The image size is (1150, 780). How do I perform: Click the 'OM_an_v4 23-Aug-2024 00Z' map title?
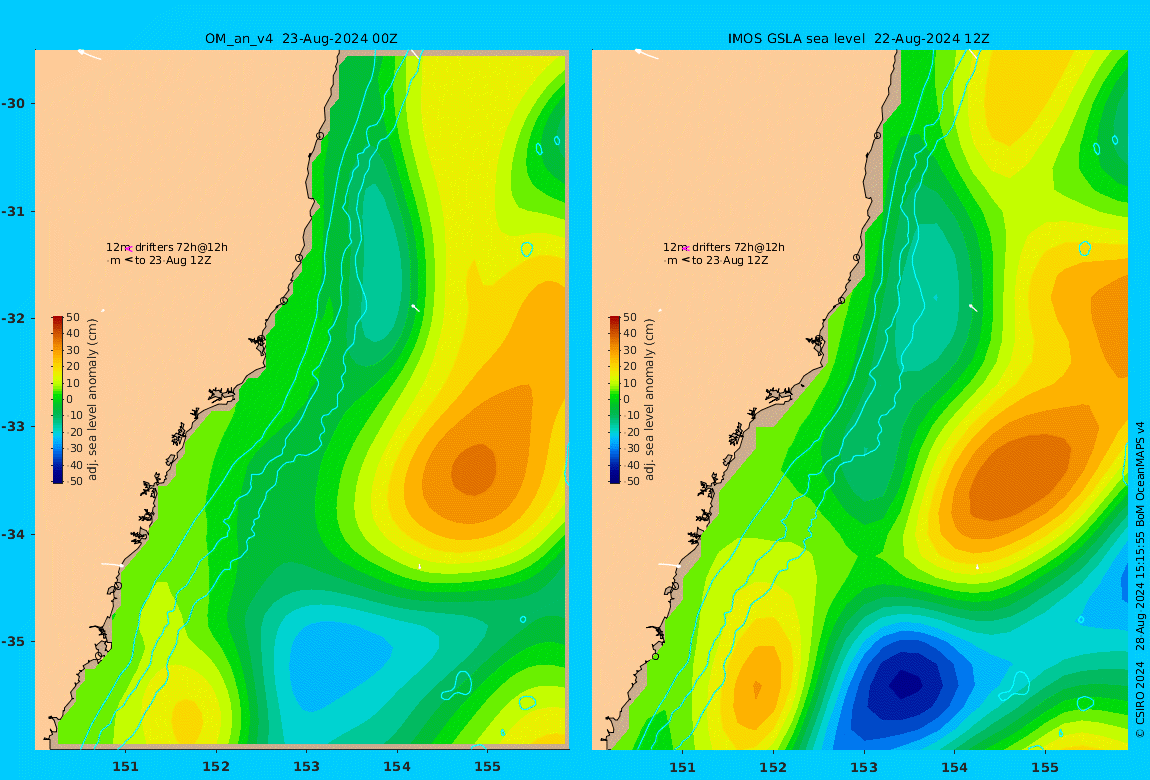tap(301, 39)
